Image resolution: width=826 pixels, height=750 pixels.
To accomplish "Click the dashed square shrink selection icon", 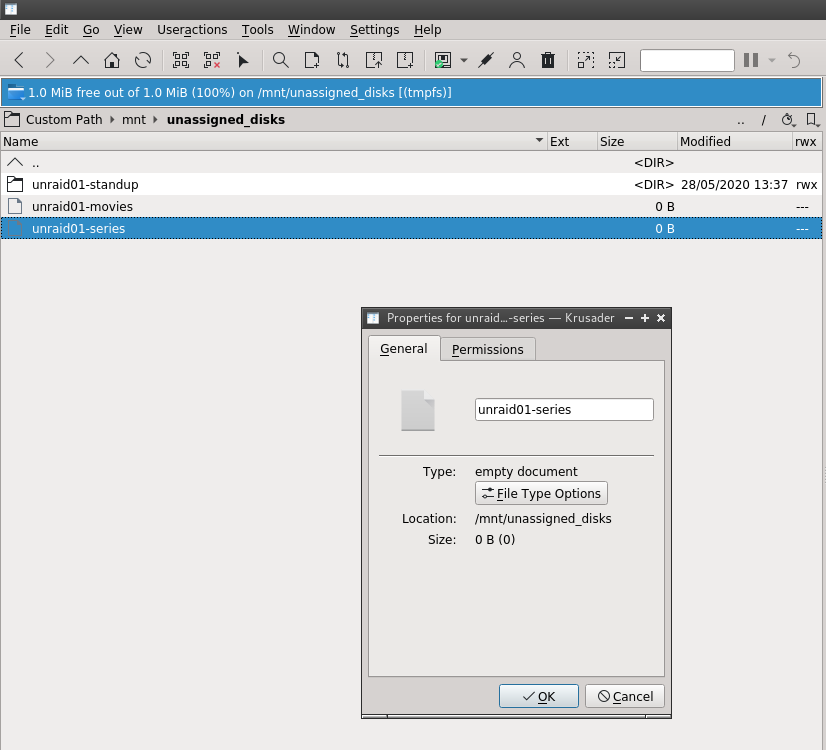I will tap(617, 60).
